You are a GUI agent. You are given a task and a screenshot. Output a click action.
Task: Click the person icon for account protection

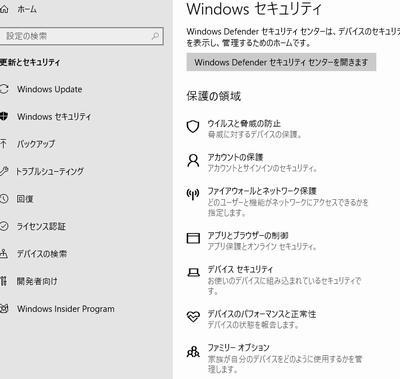click(x=193, y=161)
